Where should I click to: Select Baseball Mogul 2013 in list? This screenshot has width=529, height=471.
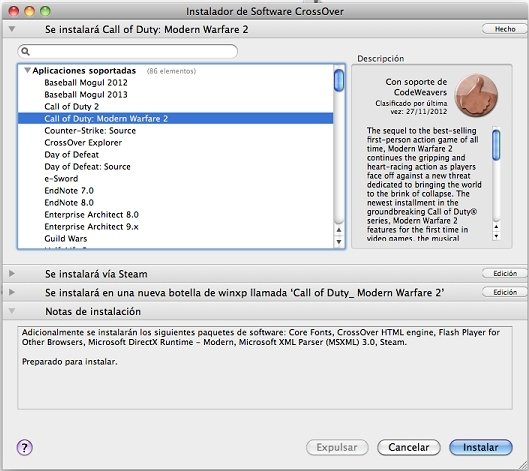click(x=86, y=94)
